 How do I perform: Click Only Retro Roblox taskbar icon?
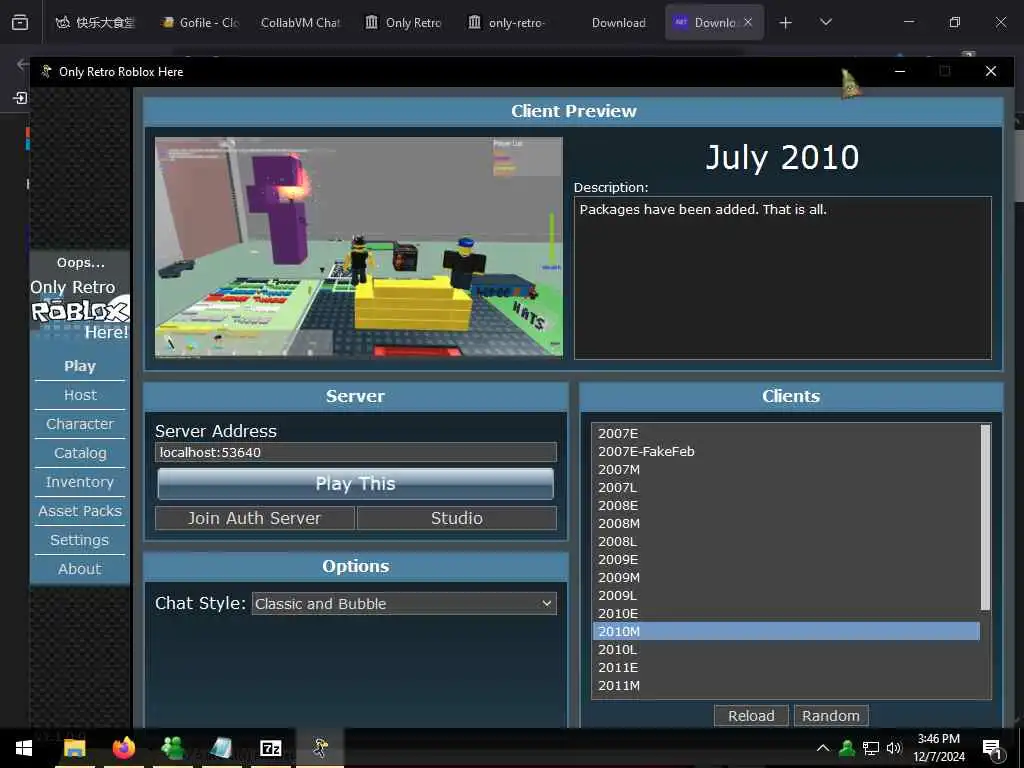[320, 748]
